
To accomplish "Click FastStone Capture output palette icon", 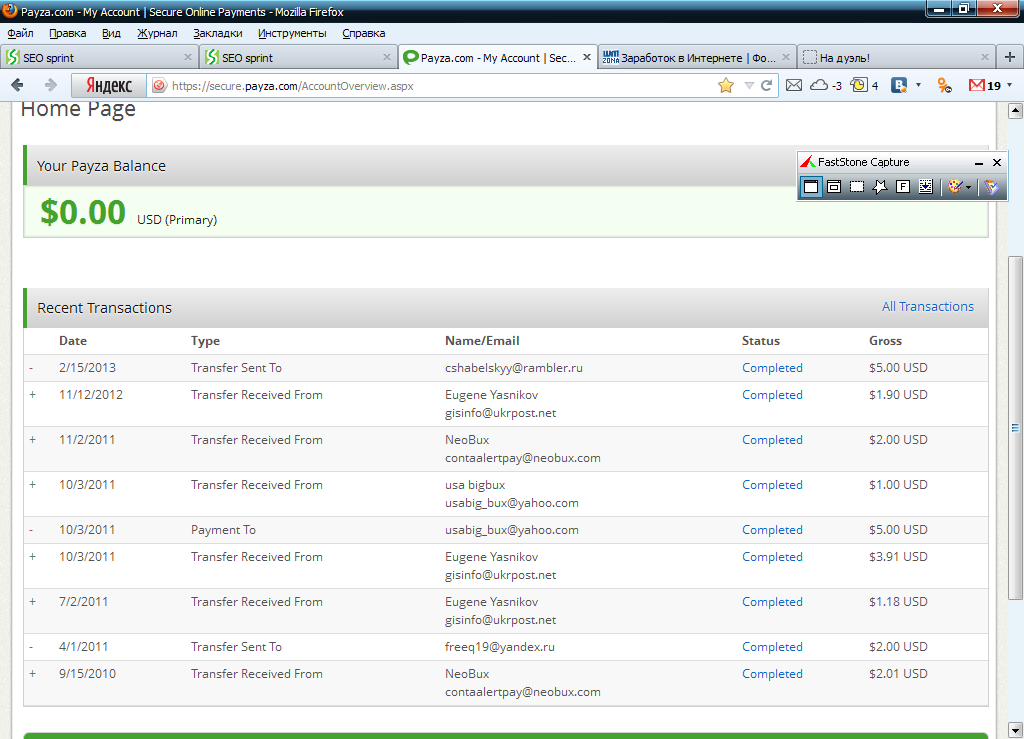I will coord(955,187).
